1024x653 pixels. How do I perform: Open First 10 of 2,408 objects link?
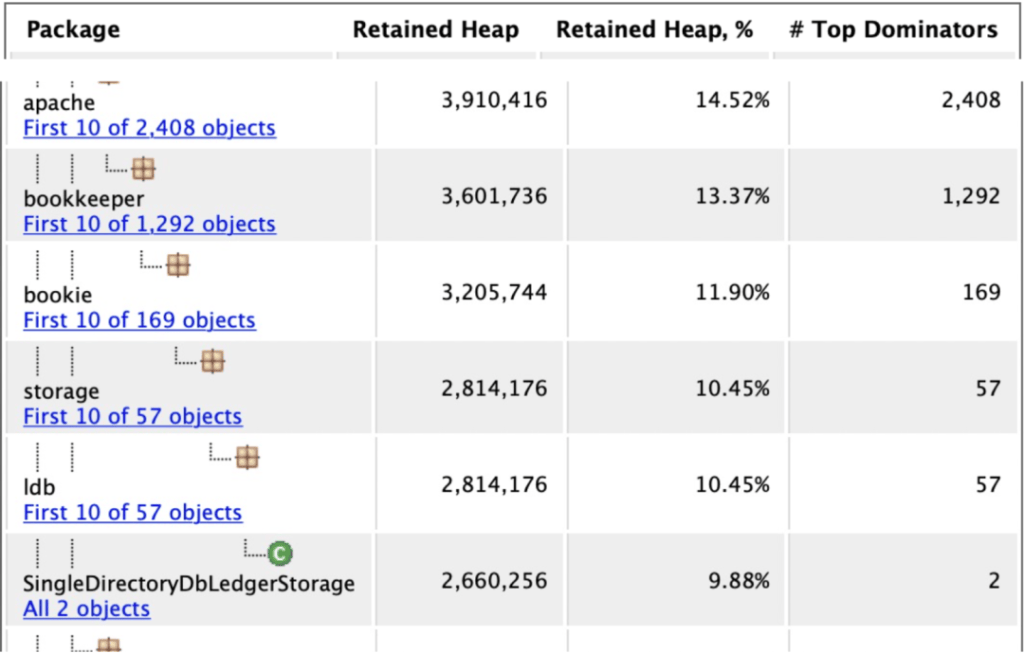(x=150, y=127)
